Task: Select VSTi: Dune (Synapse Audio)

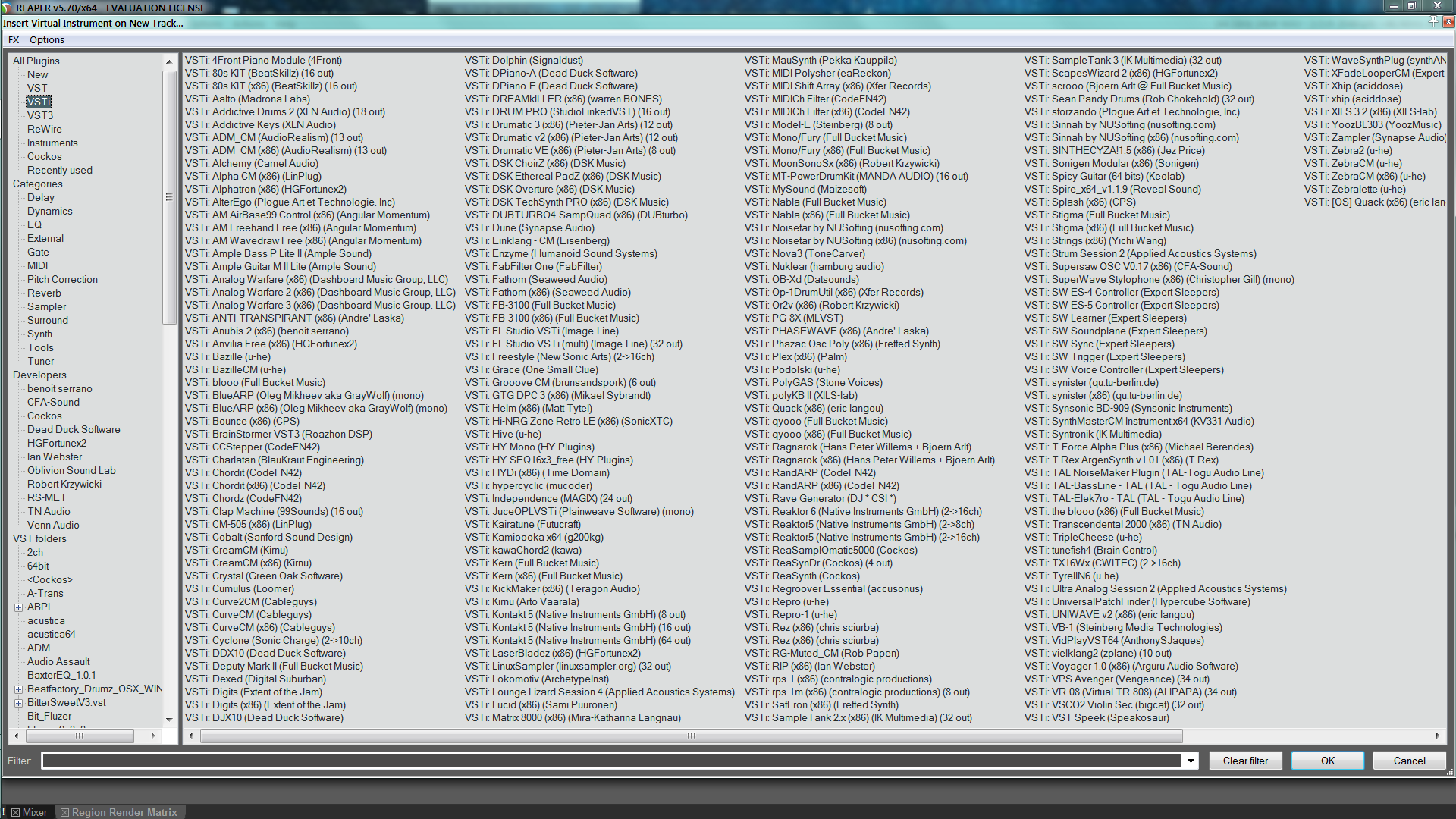Action: 529,227
